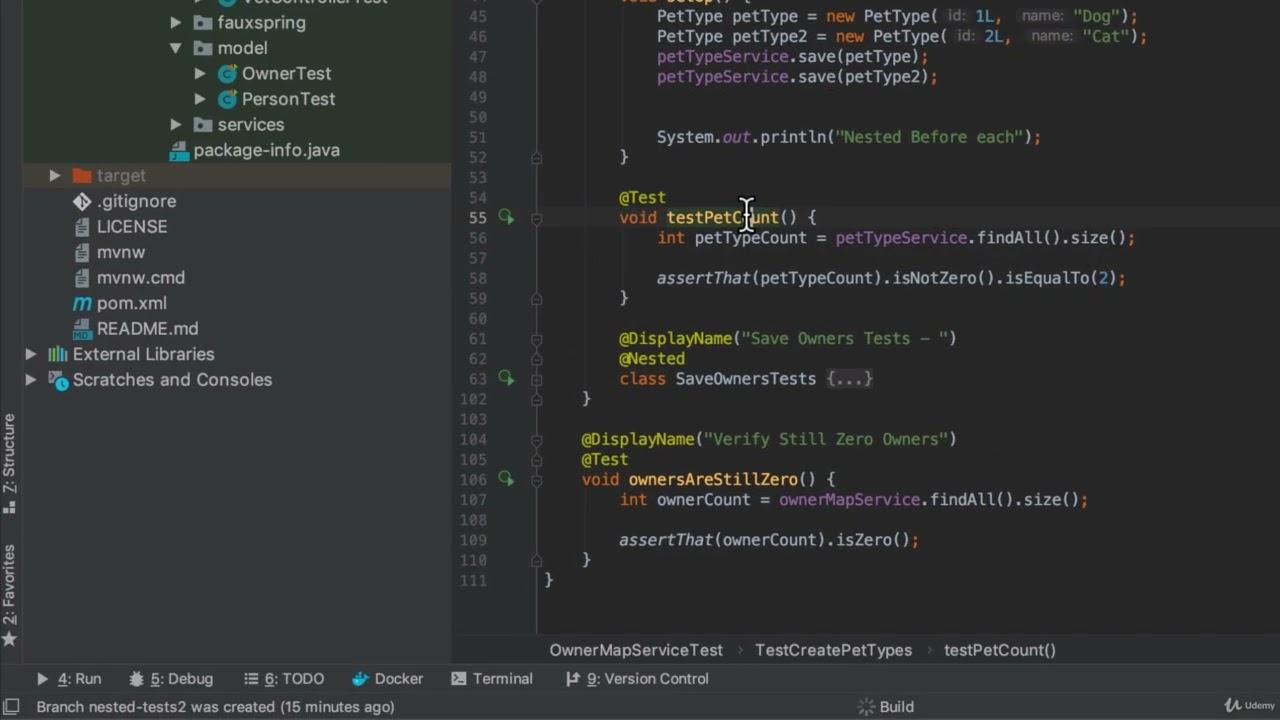Toggle the fold marker at line 106
The width and height of the screenshot is (1280, 720).
(537, 479)
